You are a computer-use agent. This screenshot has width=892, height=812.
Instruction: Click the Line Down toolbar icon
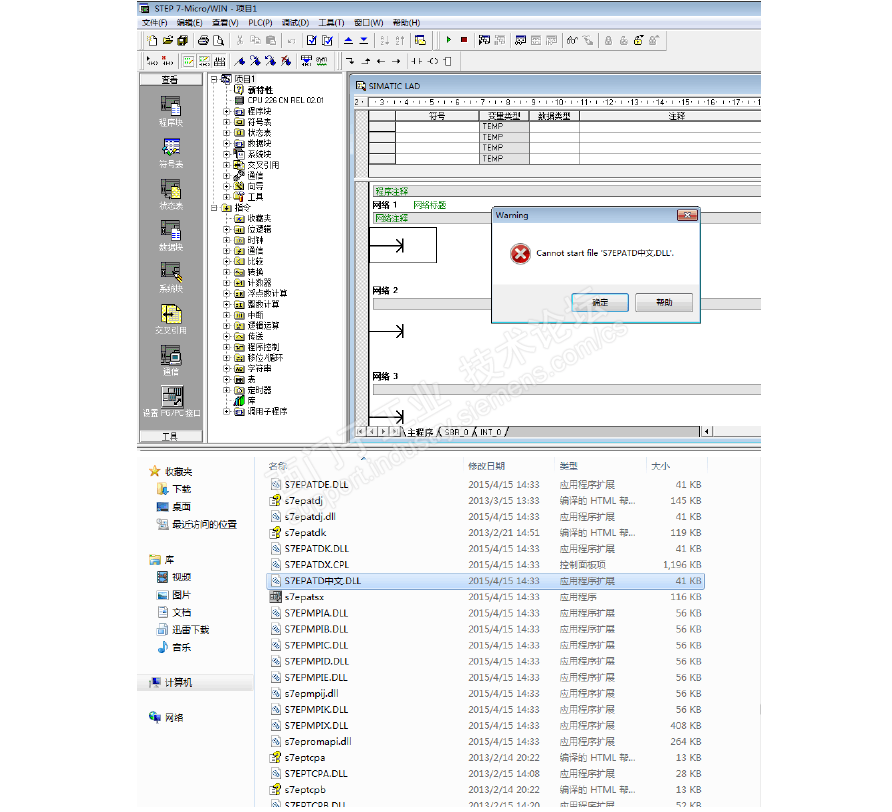(350, 61)
